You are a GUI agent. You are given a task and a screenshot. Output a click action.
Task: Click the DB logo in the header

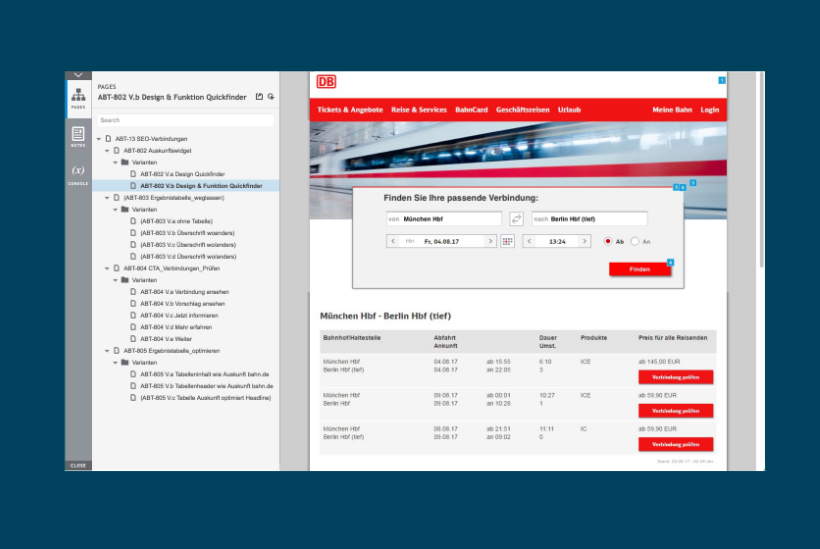(x=326, y=82)
